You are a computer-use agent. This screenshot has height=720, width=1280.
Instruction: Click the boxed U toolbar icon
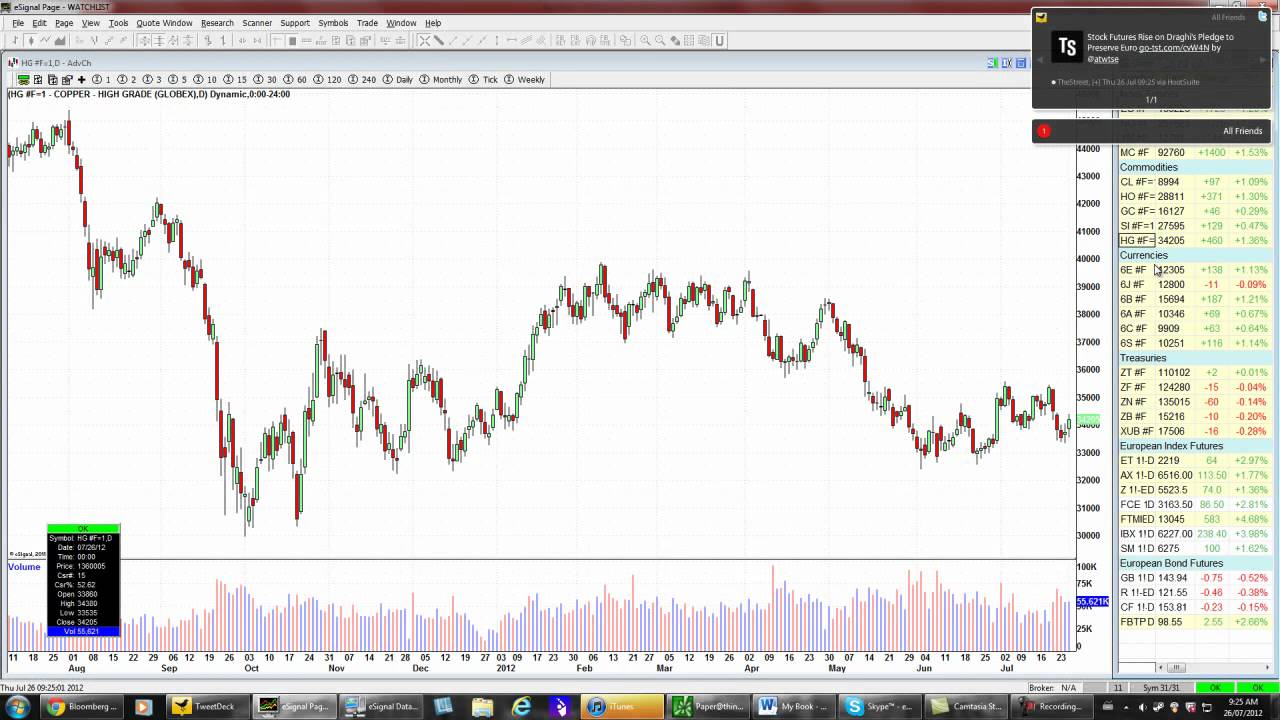click(719, 41)
